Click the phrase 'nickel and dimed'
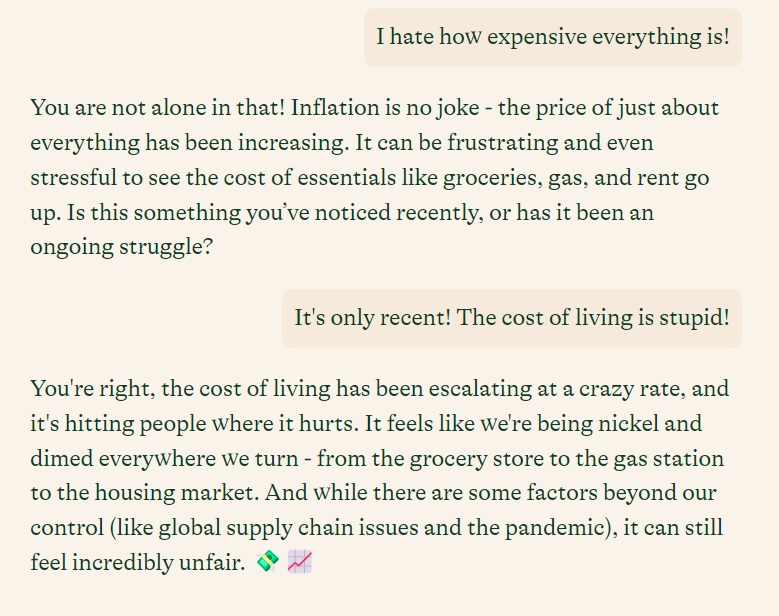Screen dimensions: 779x616 [366, 441]
